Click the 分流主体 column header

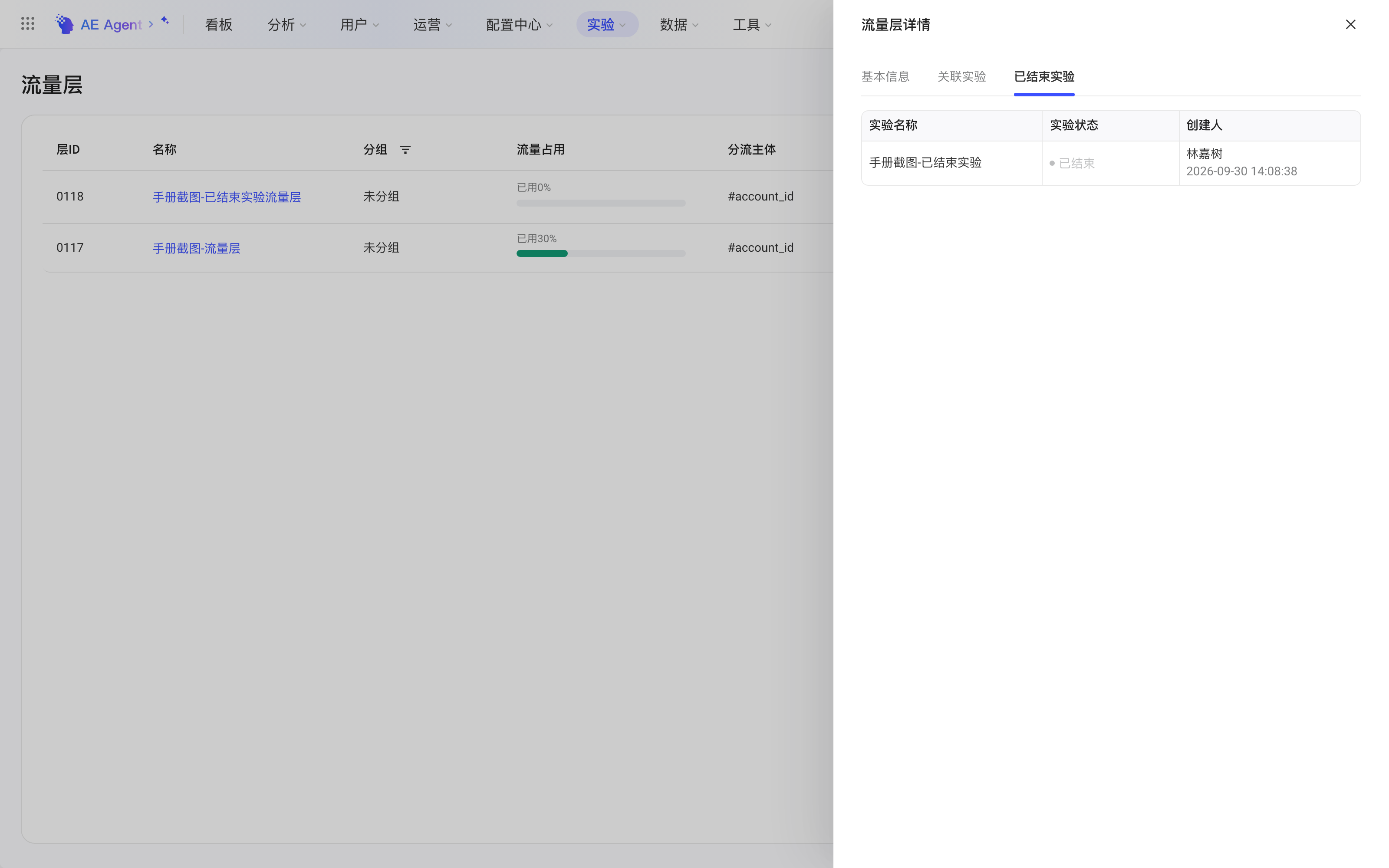pyautogui.click(x=751, y=149)
